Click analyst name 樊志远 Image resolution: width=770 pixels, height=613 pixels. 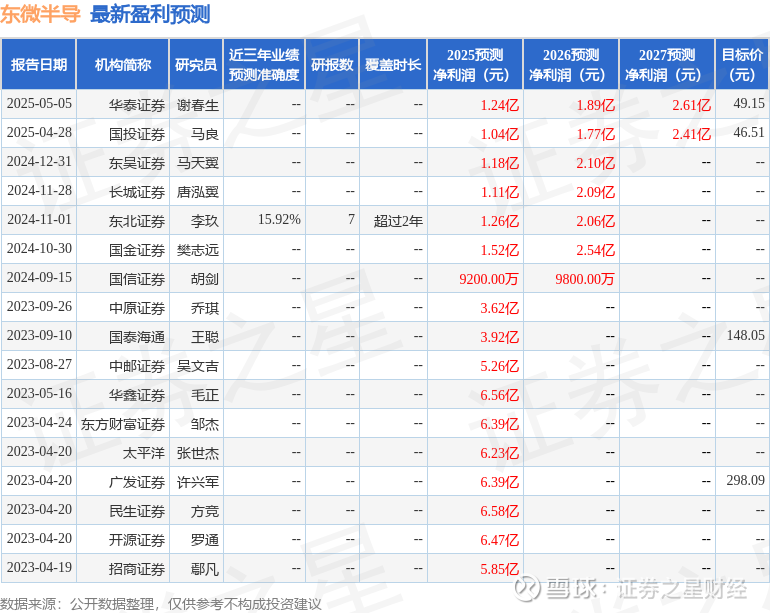coord(197,250)
